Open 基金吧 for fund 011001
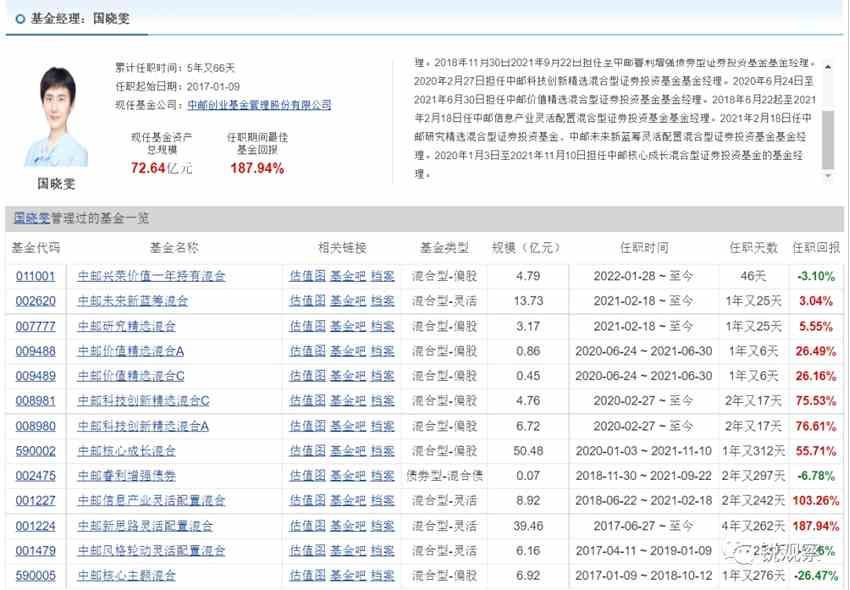This screenshot has width=850, height=590. coord(348,277)
